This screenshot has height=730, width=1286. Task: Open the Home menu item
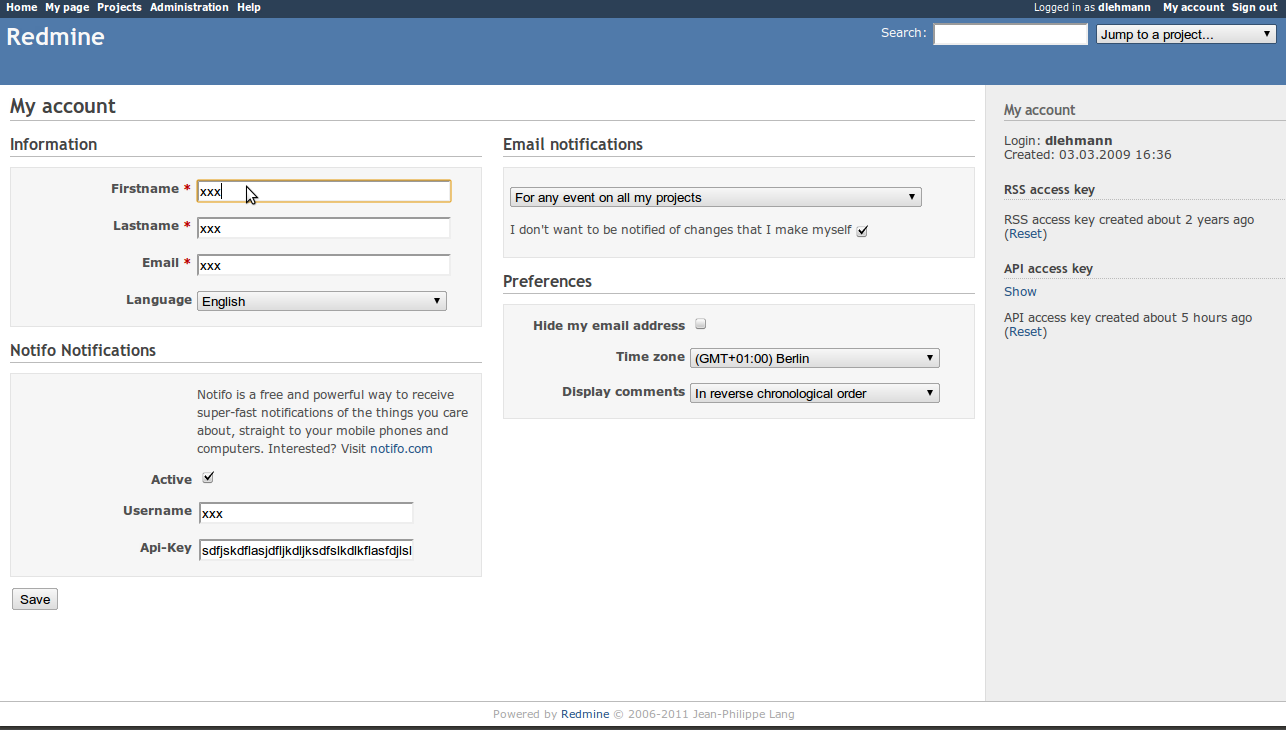(21, 7)
